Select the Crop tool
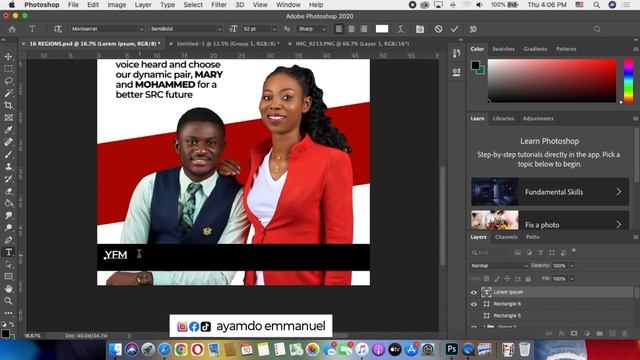 point(8,105)
